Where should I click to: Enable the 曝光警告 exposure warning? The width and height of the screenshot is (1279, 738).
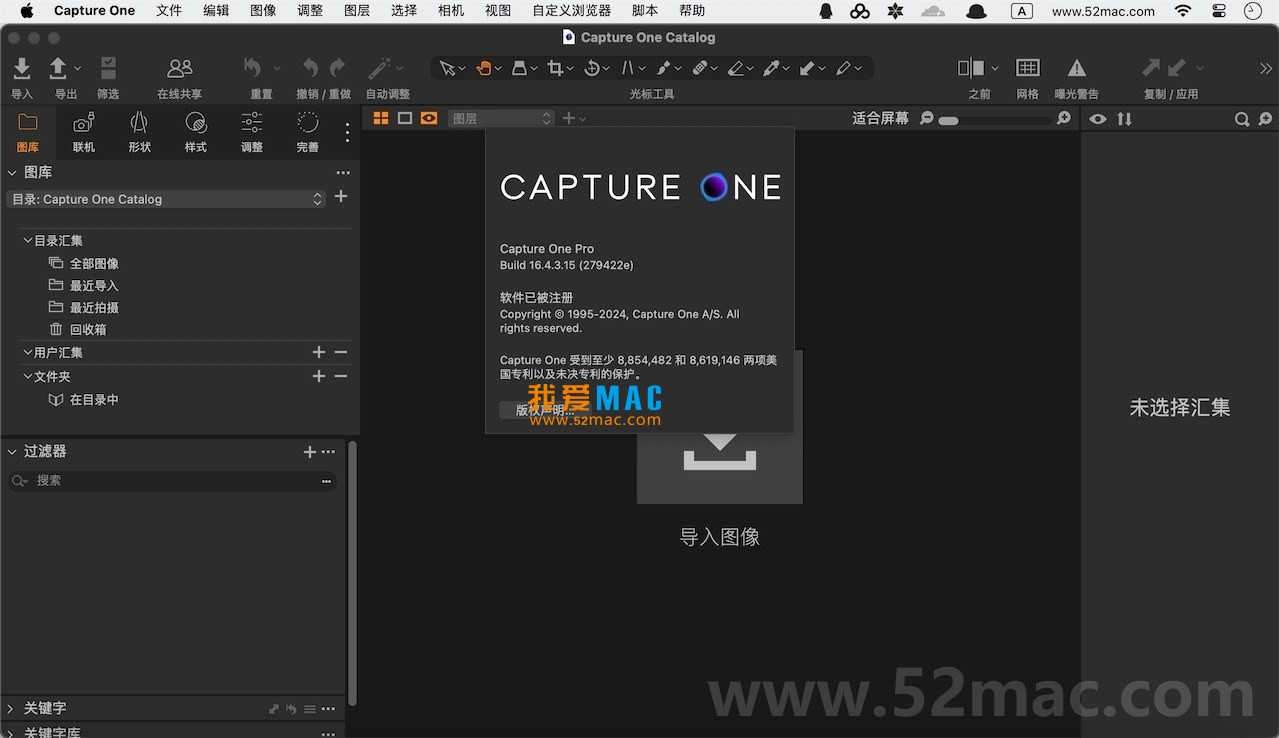tap(1076, 68)
